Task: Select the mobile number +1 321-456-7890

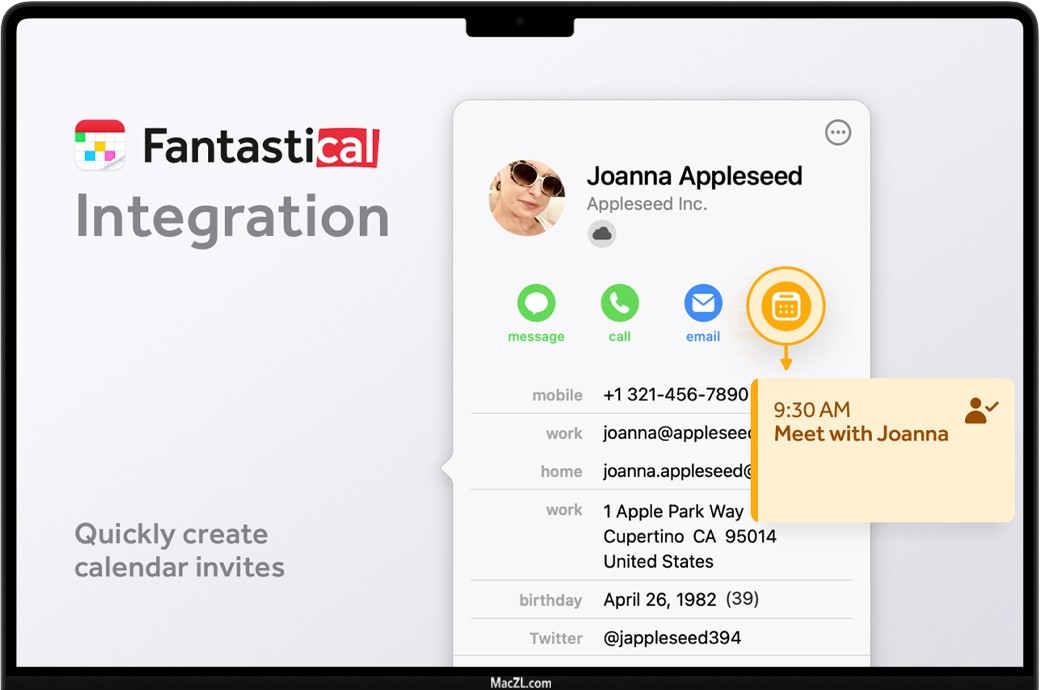Action: point(675,395)
